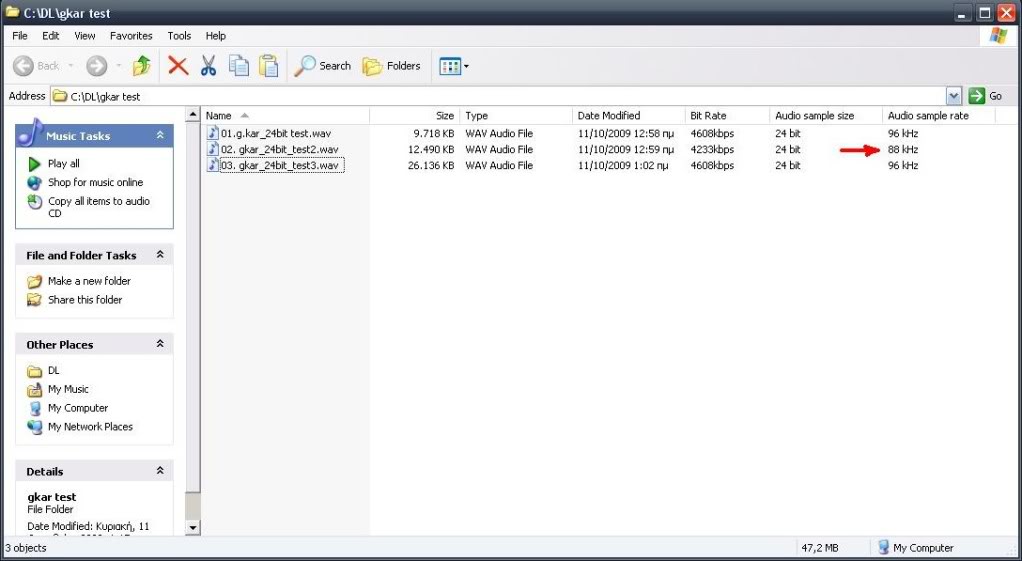Select file 02. gkar_24bit_test2.wav
Viewport: 1022px width, 561px height.
pyautogui.click(x=279, y=149)
